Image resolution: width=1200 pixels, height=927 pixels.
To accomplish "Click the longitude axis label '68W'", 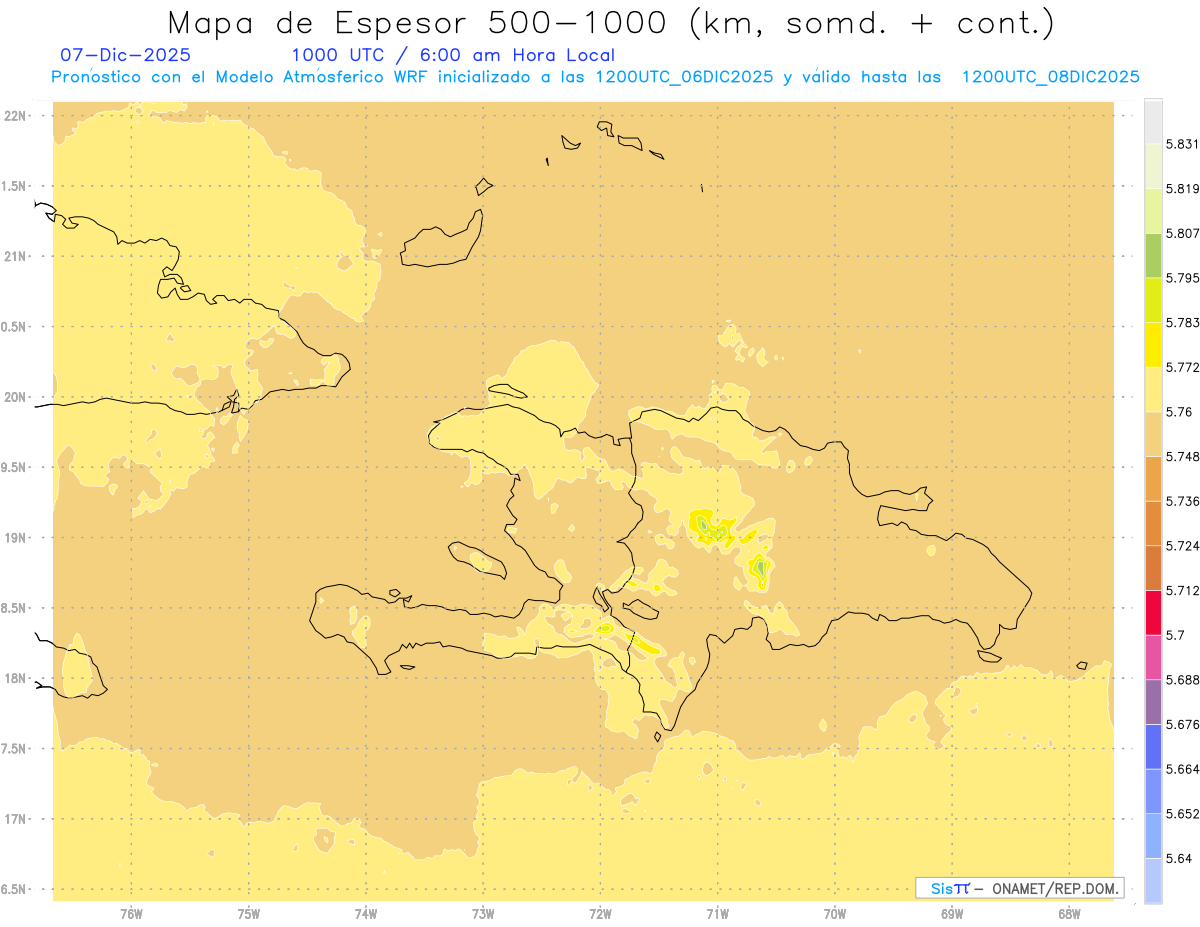I will (x=1069, y=913).
